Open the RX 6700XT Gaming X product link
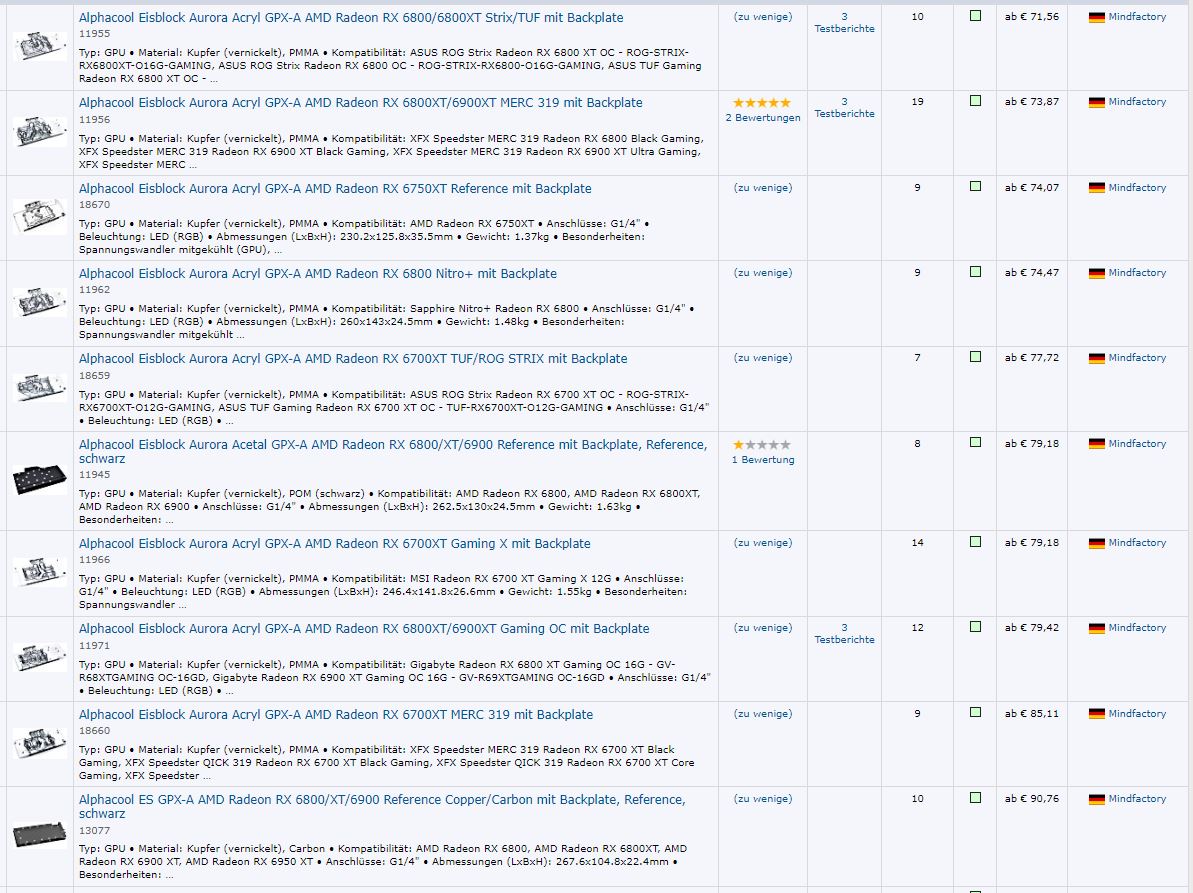The width and height of the screenshot is (1193, 893). coord(335,544)
